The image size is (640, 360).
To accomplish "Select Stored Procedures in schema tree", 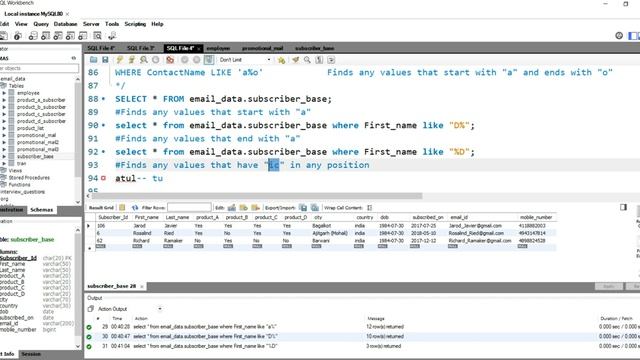I will [29, 178].
